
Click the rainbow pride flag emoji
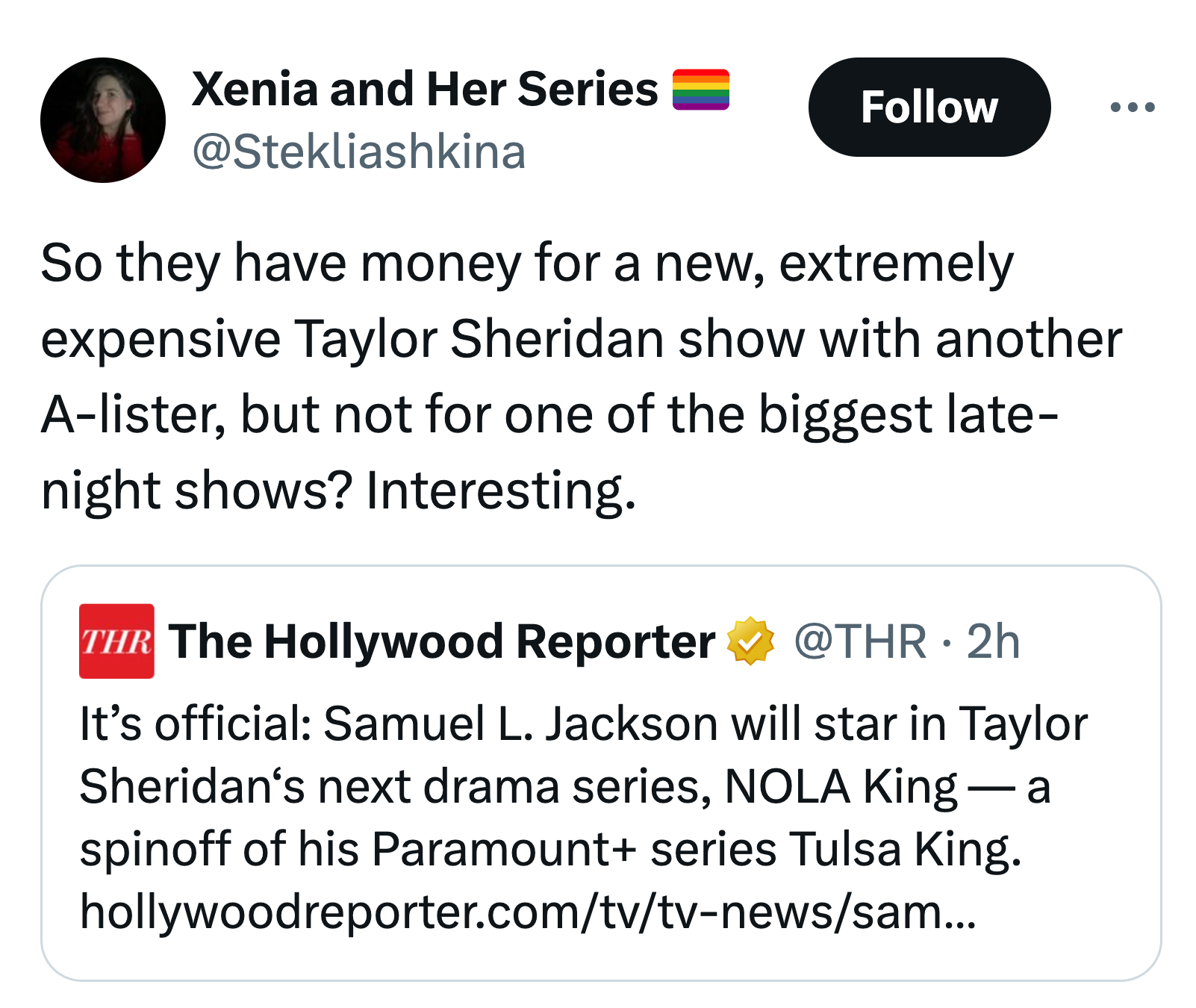(x=700, y=90)
